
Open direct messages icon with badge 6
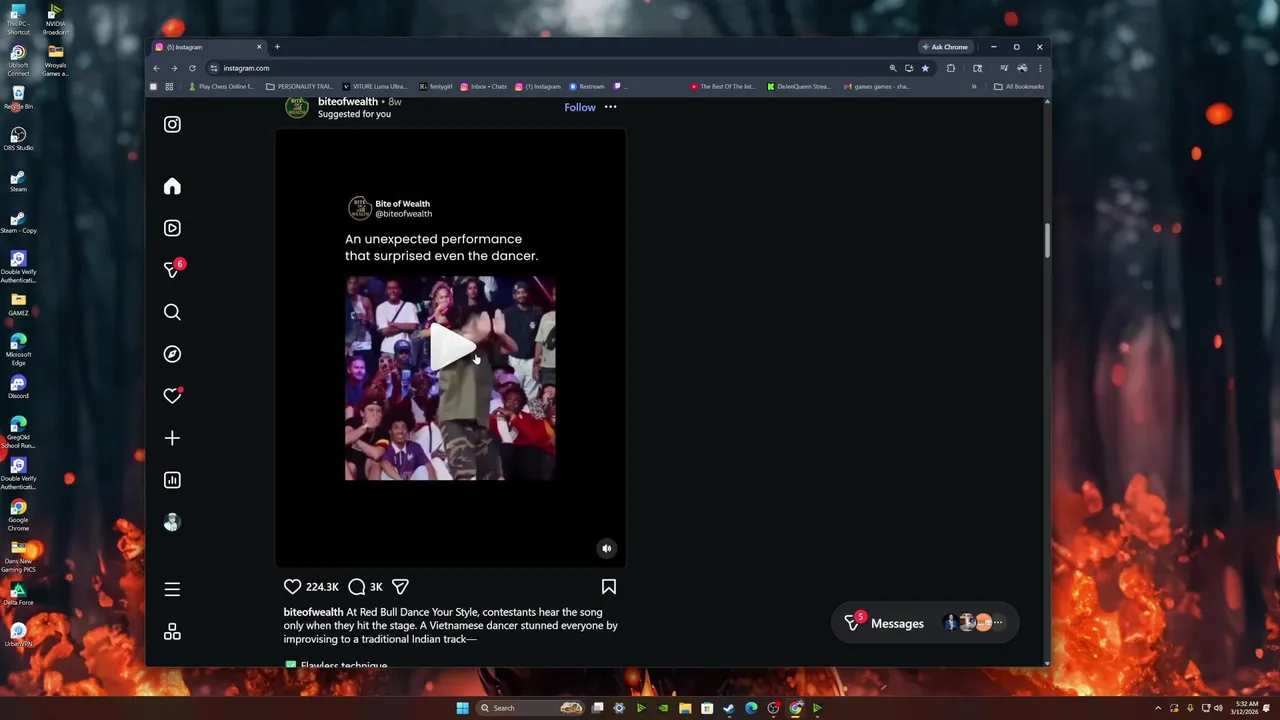coord(172,270)
